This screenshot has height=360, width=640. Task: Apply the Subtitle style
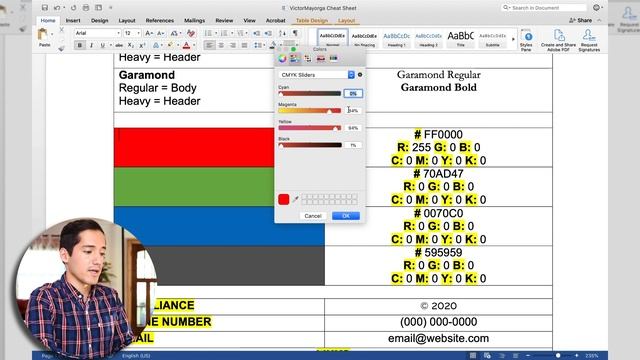tap(493, 40)
